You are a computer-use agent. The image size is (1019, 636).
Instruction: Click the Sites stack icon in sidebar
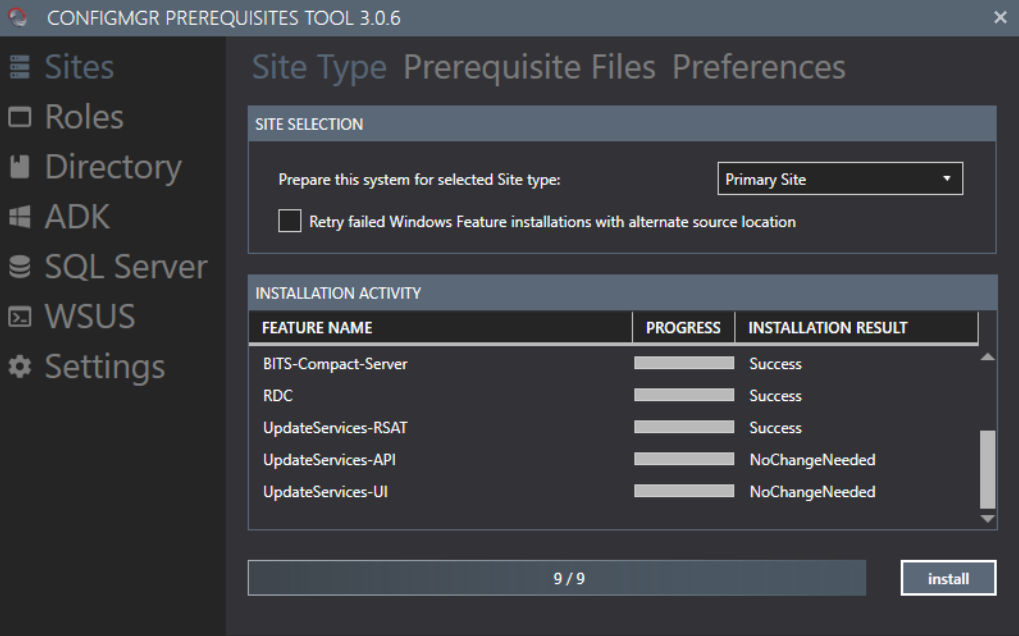click(19, 68)
